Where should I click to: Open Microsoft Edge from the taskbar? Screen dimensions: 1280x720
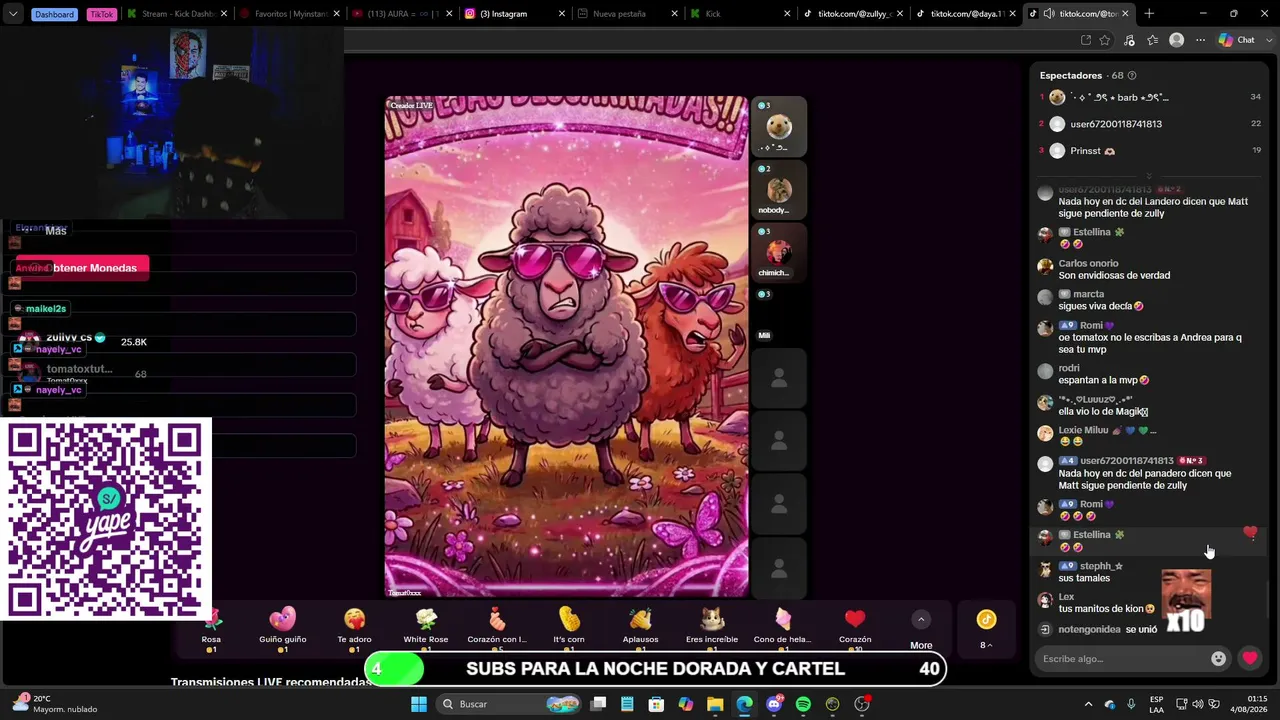(x=745, y=704)
